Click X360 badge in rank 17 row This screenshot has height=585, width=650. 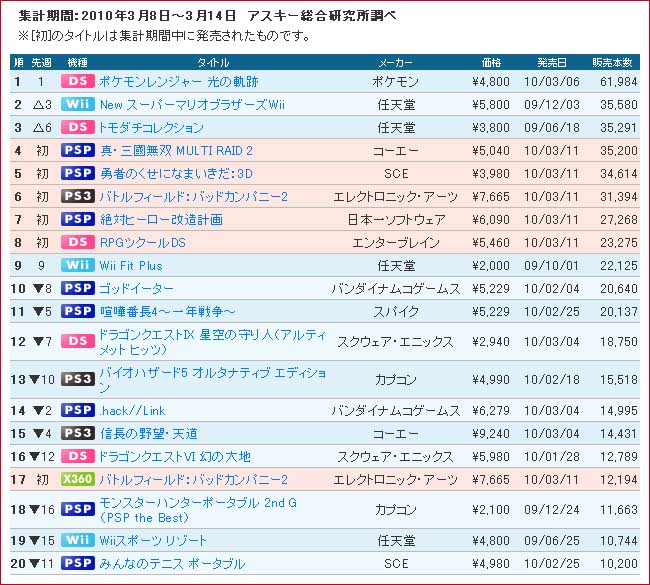click(x=78, y=480)
